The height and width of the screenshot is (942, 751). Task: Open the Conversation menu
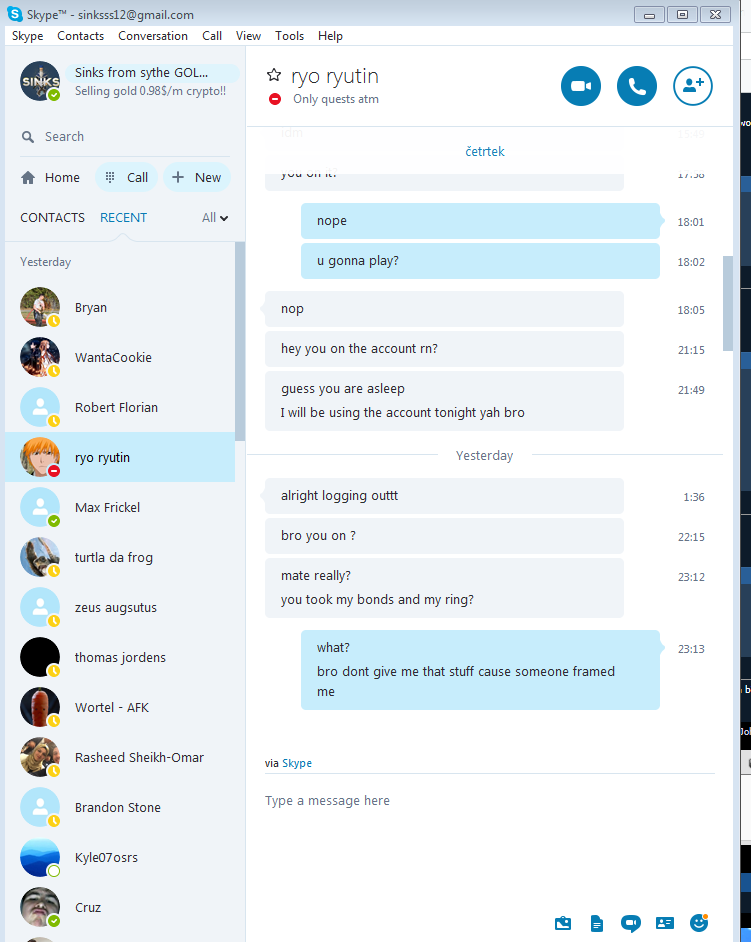(x=153, y=35)
